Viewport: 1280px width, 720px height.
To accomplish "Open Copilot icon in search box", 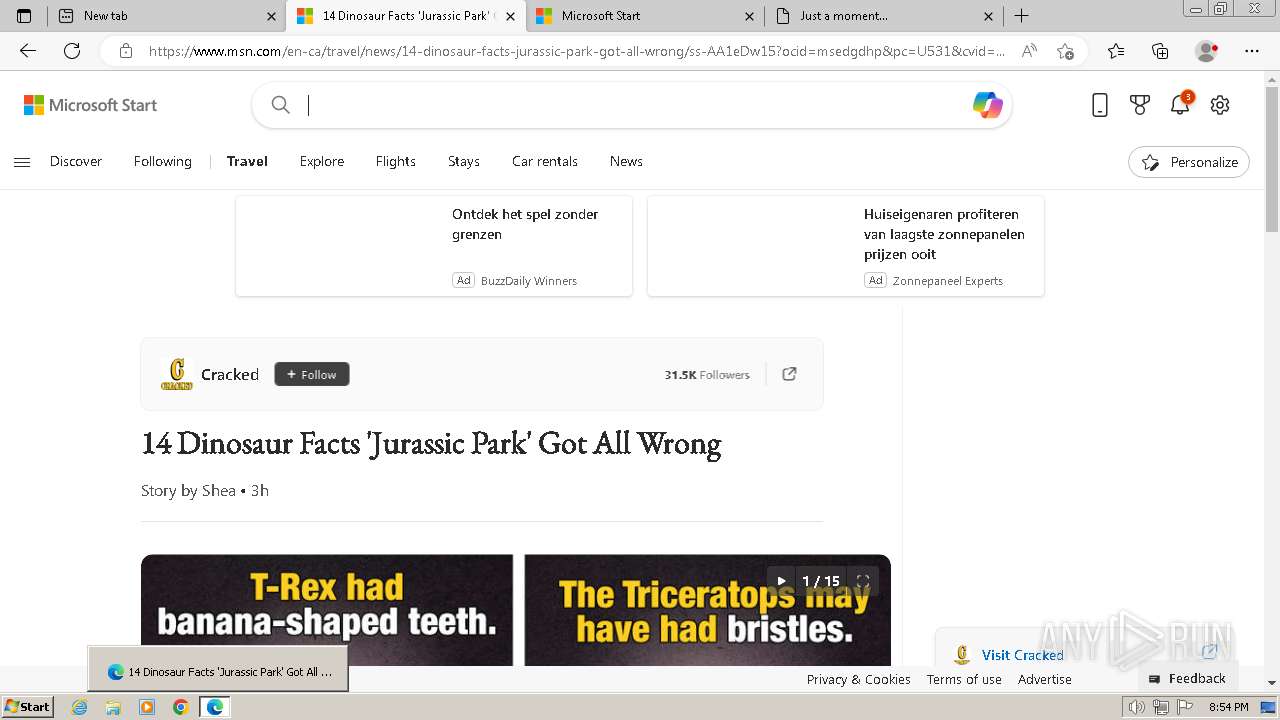I will 987,105.
